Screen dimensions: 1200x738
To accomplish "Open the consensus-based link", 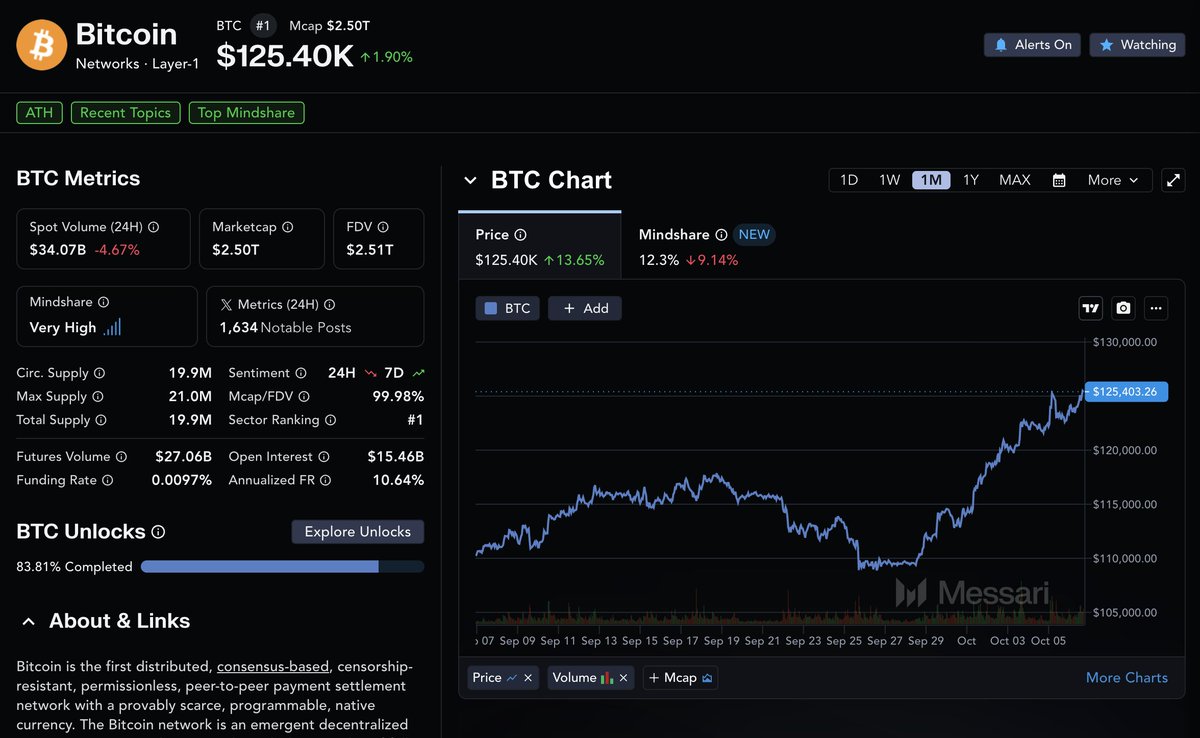I will (x=275, y=666).
